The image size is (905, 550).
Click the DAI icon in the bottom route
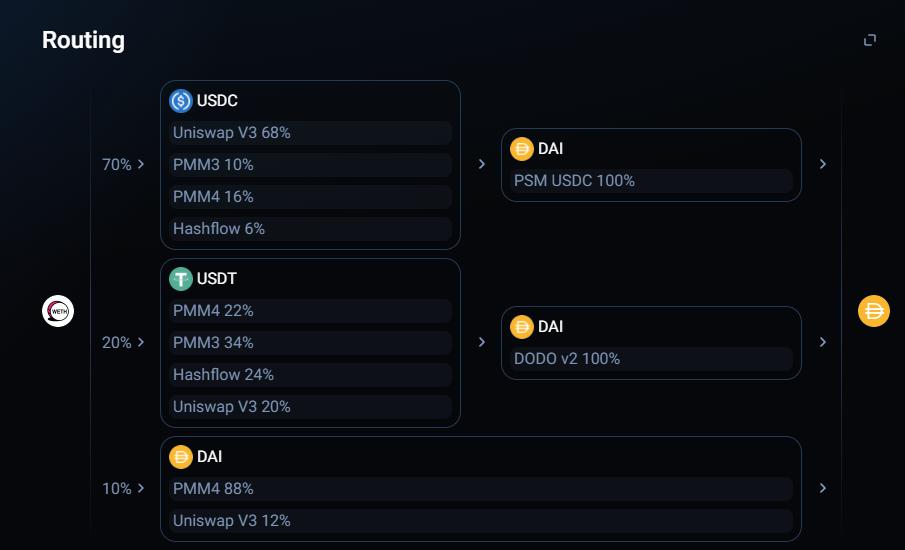(181, 457)
